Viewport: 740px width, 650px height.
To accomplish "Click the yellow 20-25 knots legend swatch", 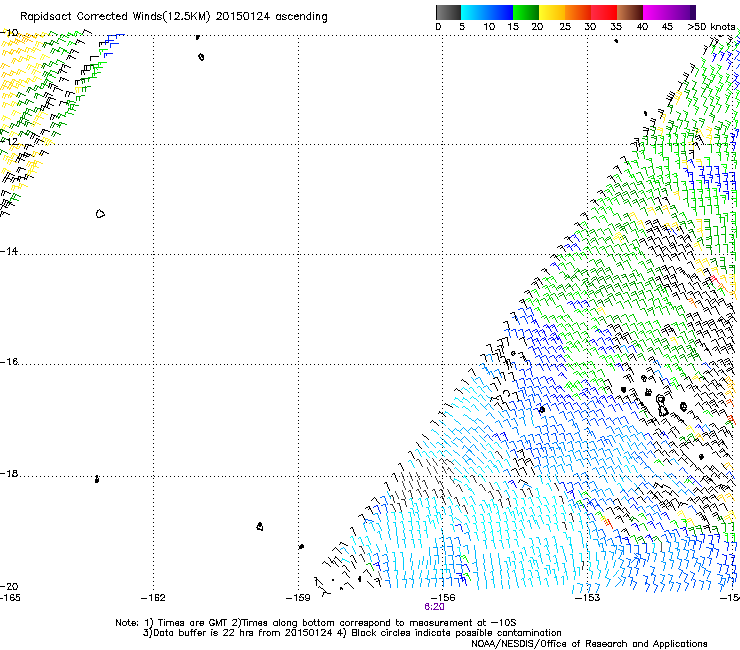I will [x=552, y=12].
